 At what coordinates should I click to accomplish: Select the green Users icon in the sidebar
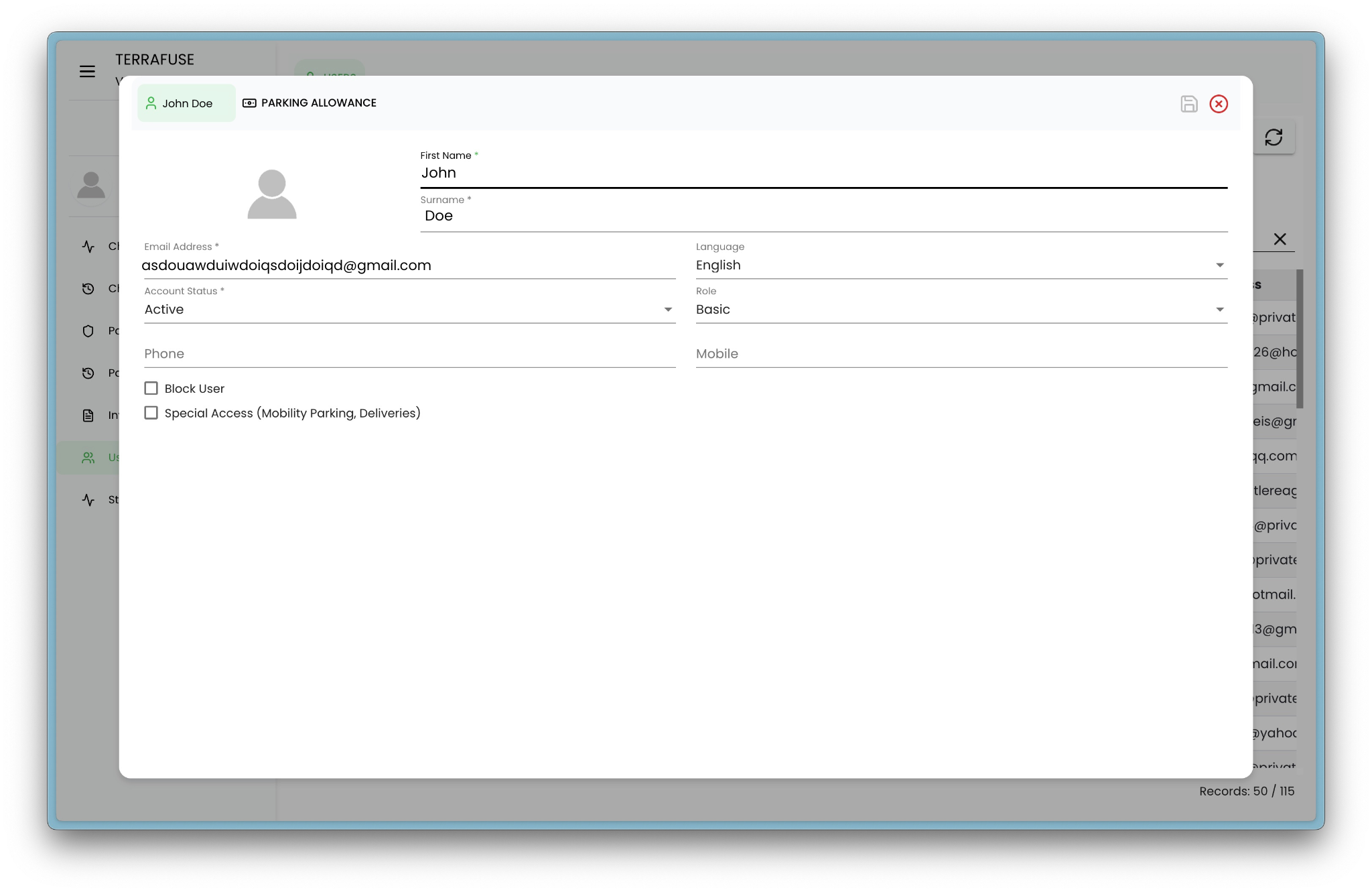tap(88, 458)
